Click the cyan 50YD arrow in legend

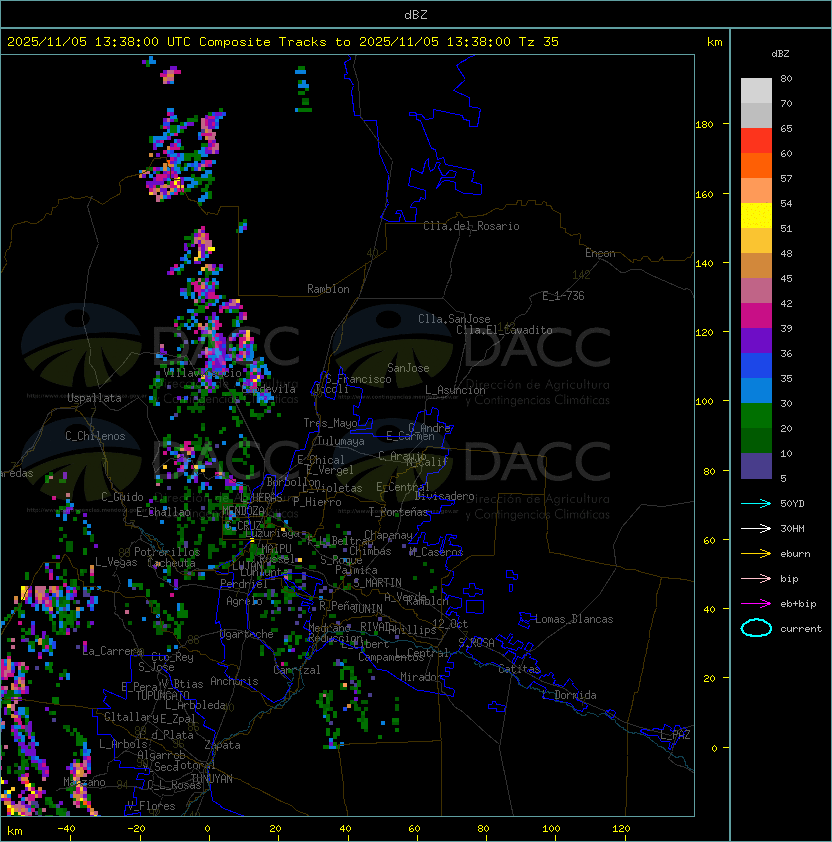pyautogui.click(x=756, y=503)
